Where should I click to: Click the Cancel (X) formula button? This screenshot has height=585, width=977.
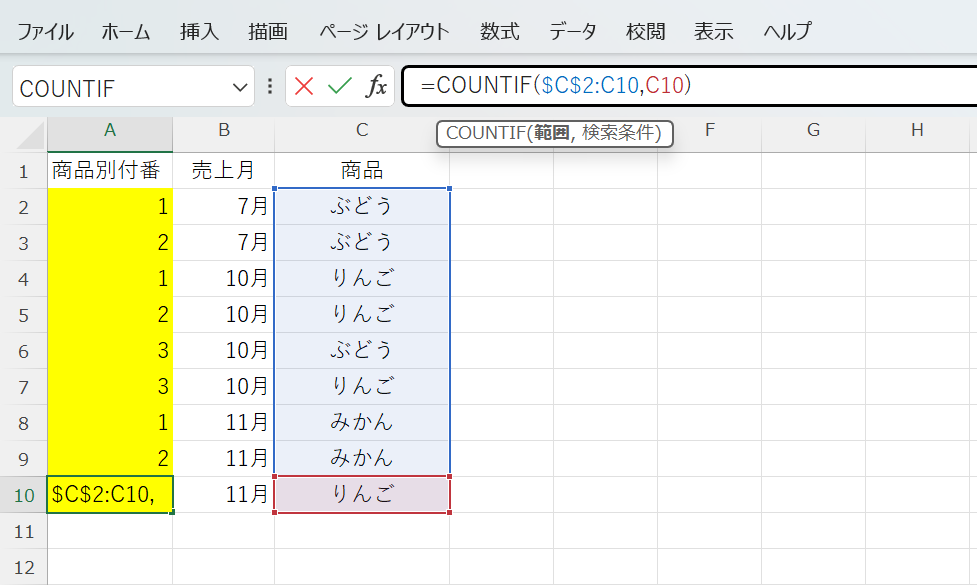click(304, 87)
